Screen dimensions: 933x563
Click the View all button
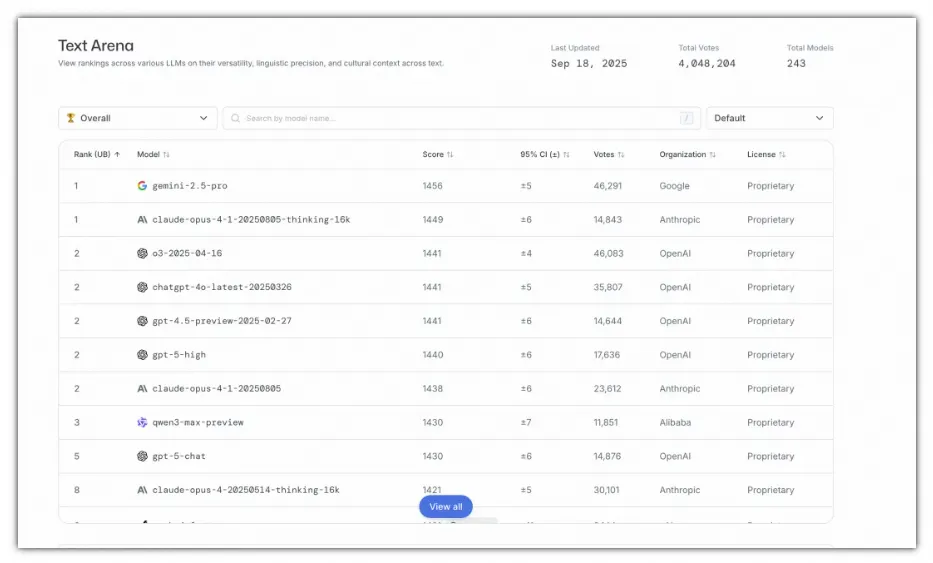pos(446,507)
